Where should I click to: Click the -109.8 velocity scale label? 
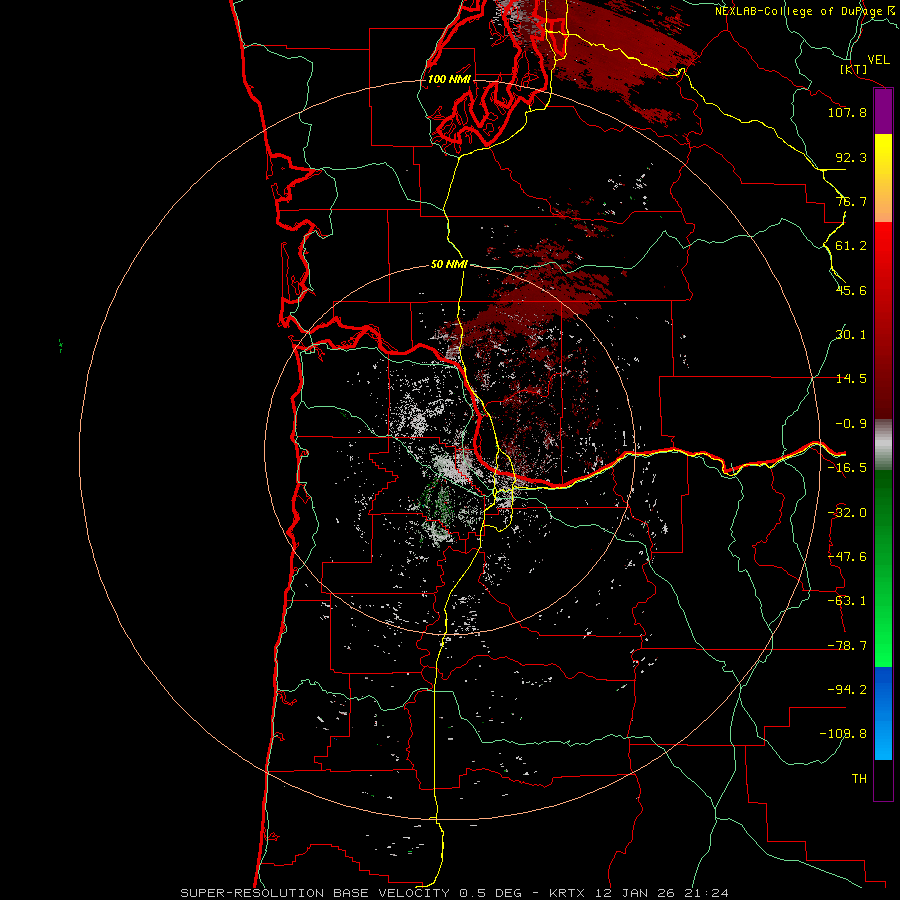(x=843, y=734)
